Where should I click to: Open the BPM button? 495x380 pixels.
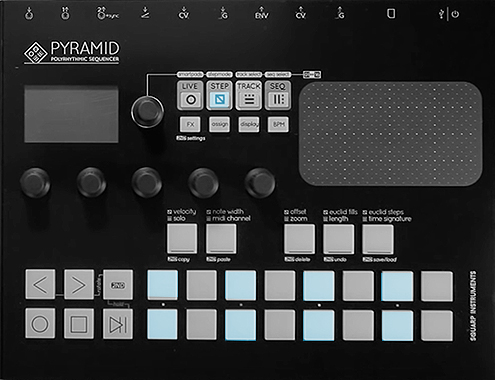278,124
